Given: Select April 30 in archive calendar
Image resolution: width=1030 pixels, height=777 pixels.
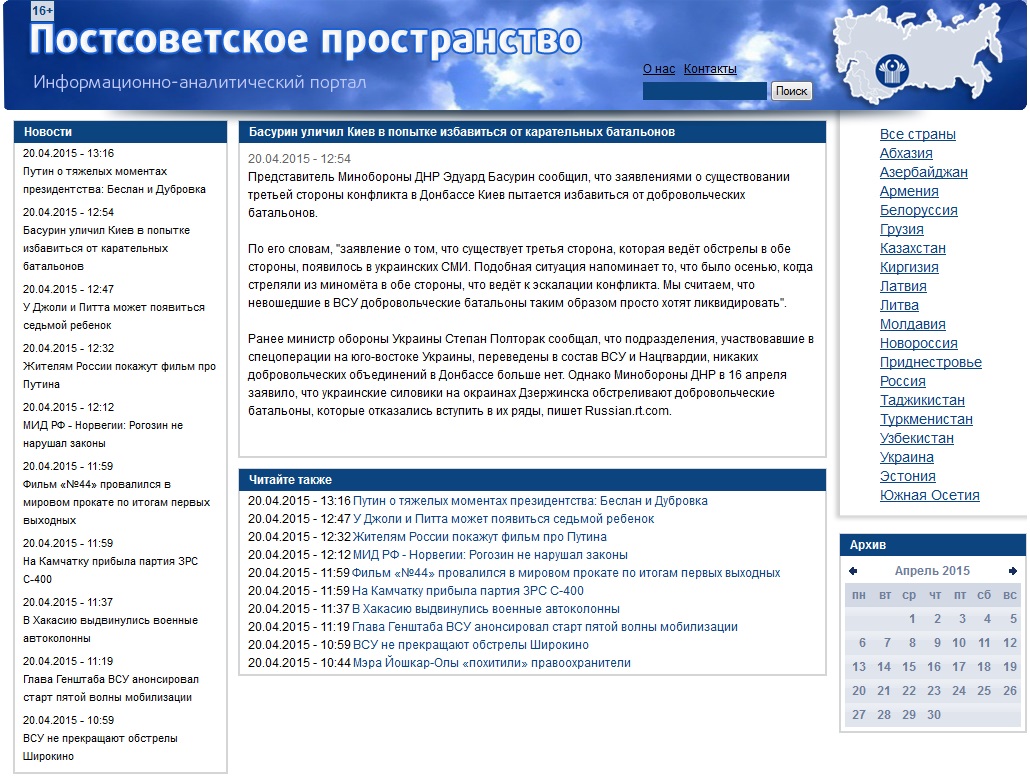Looking at the screenshot, I should (x=933, y=715).
